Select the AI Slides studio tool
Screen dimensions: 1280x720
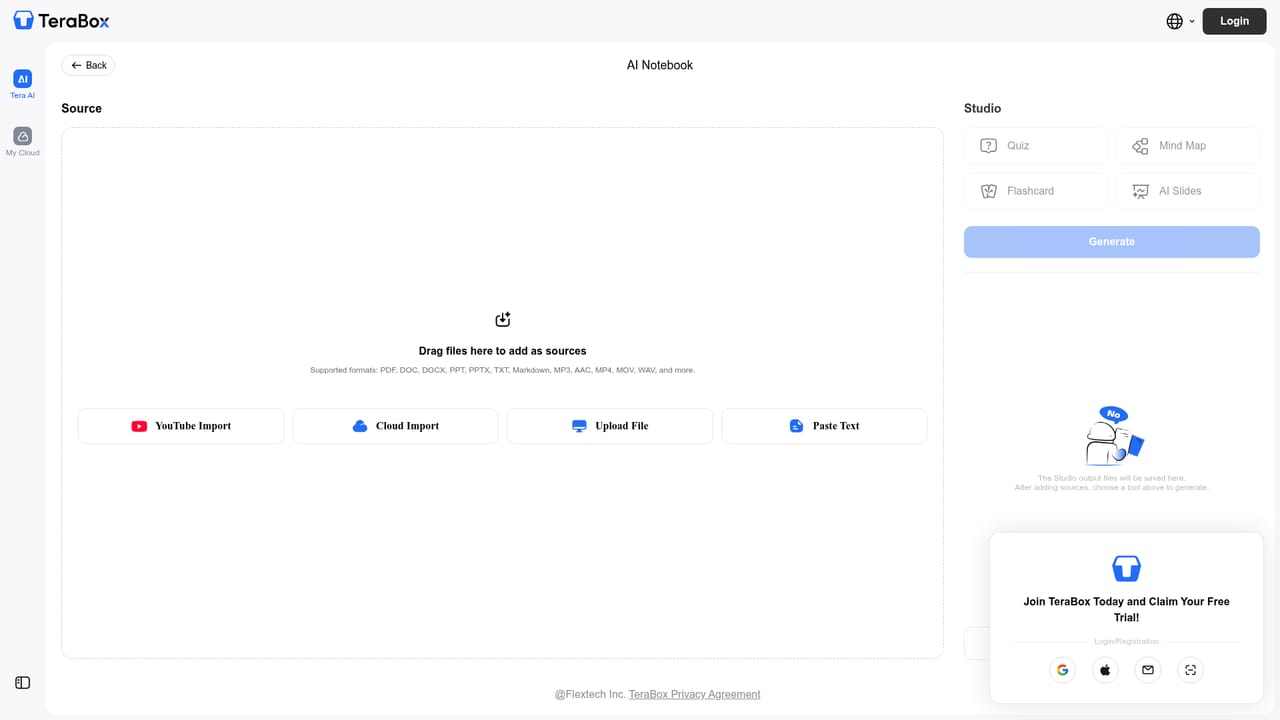pyautogui.click(x=1188, y=191)
